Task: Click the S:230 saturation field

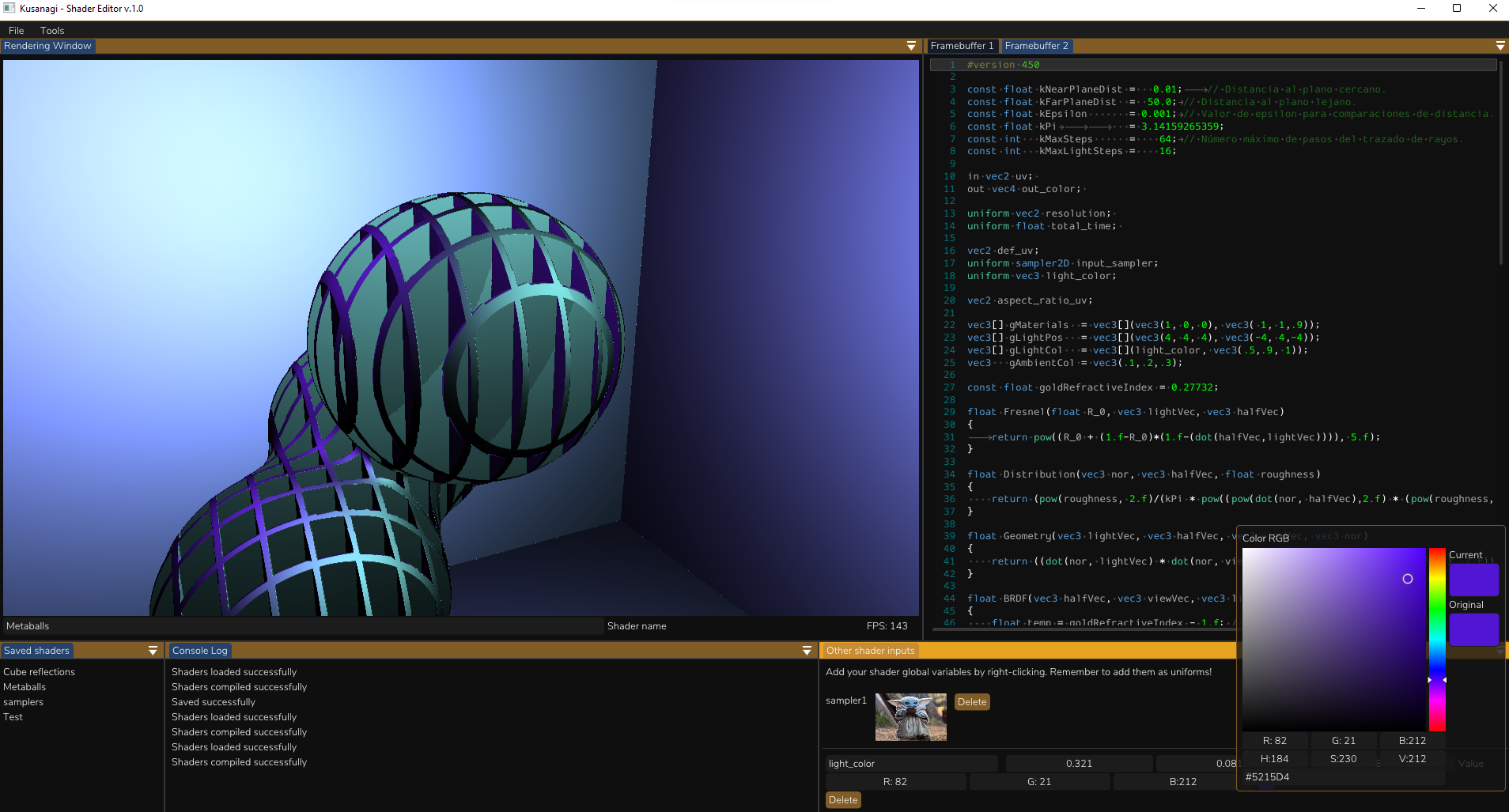Action: click(x=1344, y=759)
